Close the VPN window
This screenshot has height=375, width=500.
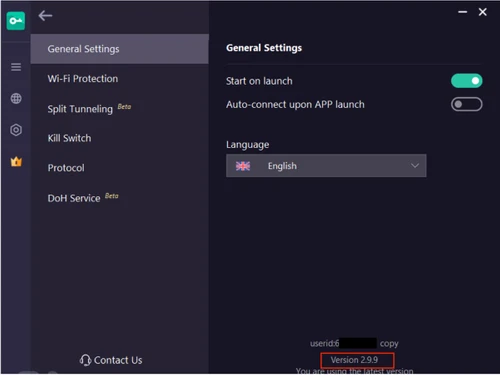click(x=482, y=12)
